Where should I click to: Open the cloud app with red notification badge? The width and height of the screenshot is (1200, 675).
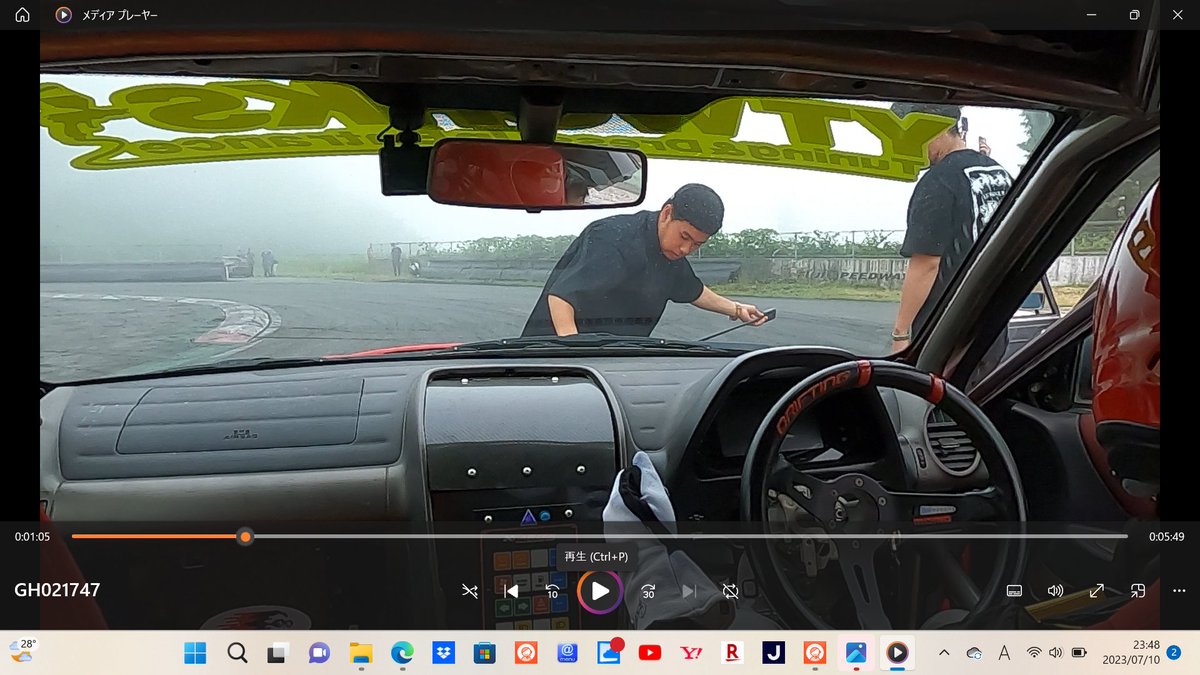pyautogui.click(x=609, y=651)
